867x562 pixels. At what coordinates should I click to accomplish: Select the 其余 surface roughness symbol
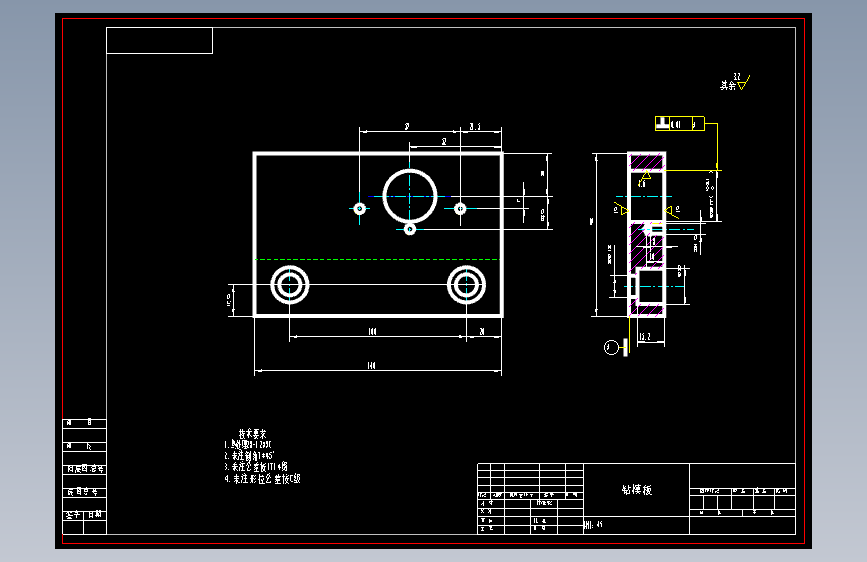pyautogui.click(x=735, y=82)
